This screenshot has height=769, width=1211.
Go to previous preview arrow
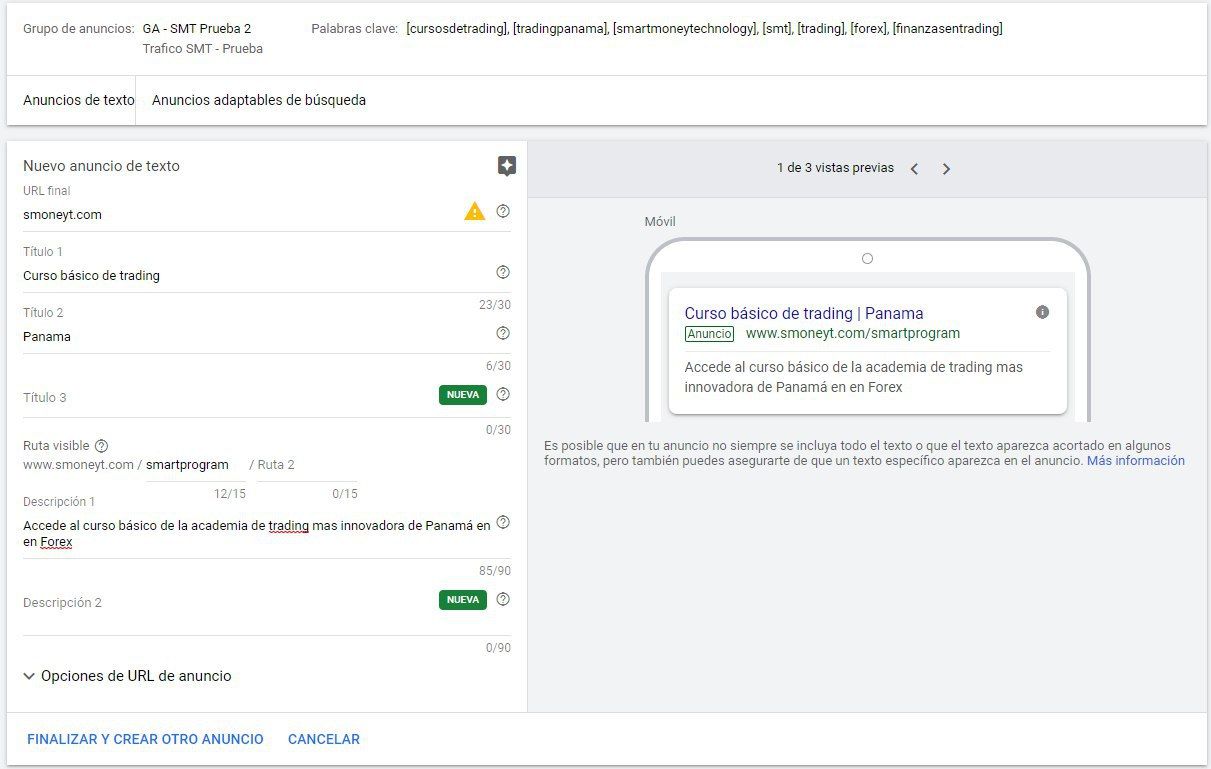click(914, 169)
